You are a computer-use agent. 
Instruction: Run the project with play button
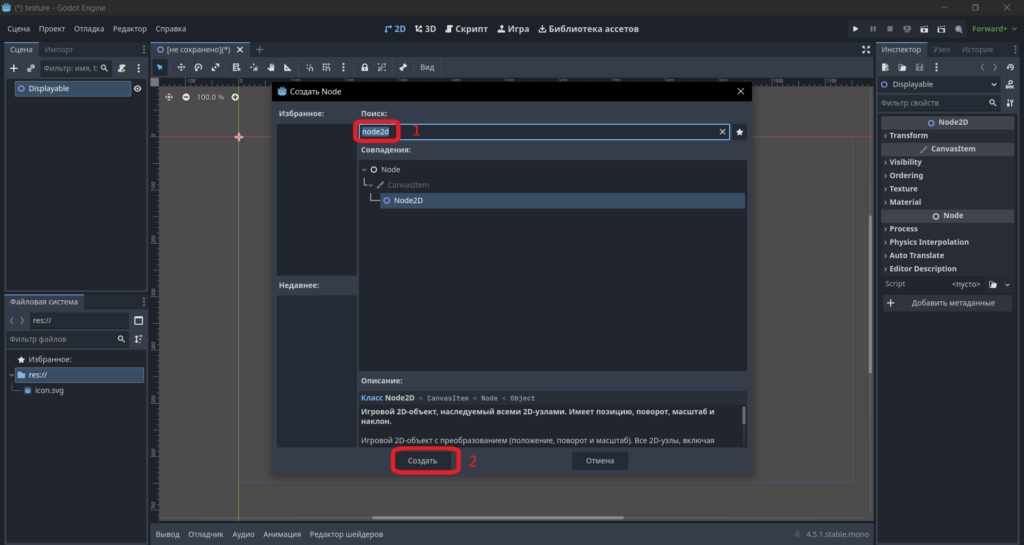click(x=856, y=29)
